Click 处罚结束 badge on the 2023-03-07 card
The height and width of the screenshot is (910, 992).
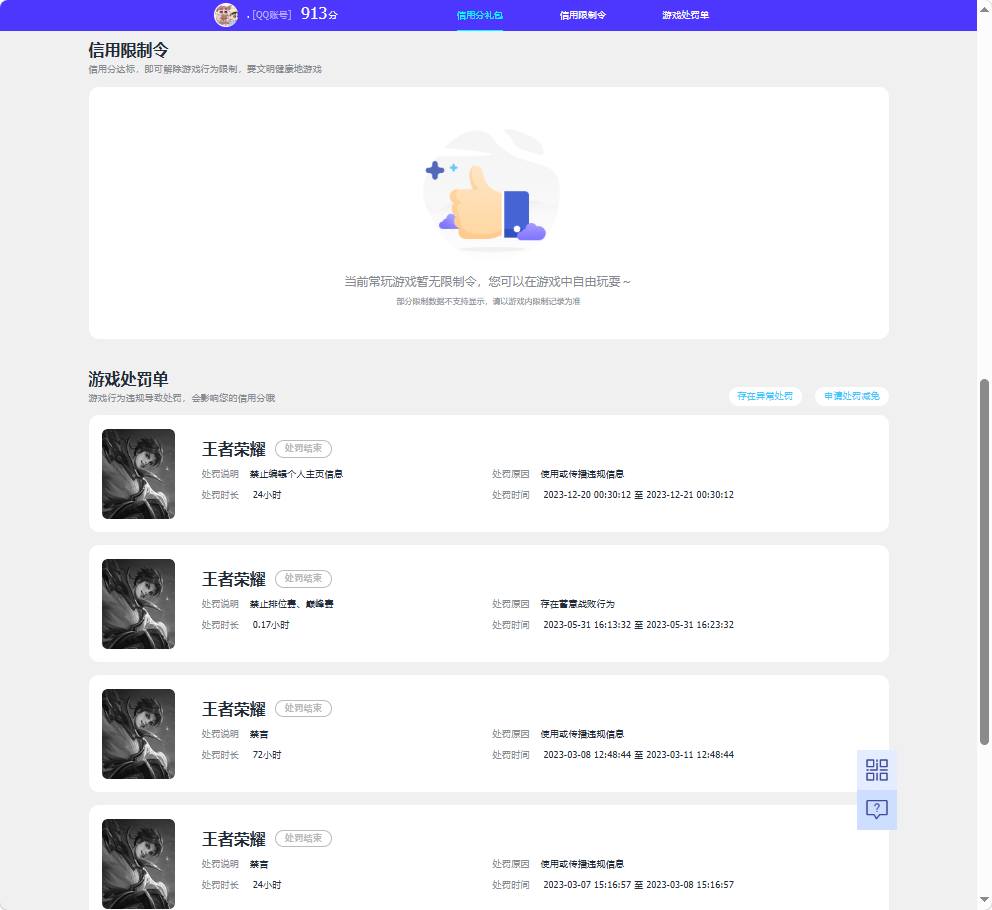tap(303, 838)
